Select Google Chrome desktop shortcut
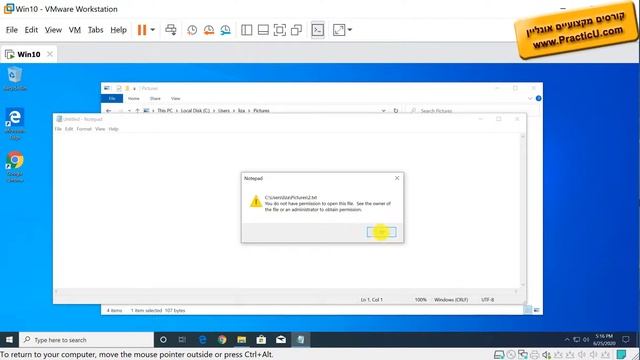 [x=15, y=167]
